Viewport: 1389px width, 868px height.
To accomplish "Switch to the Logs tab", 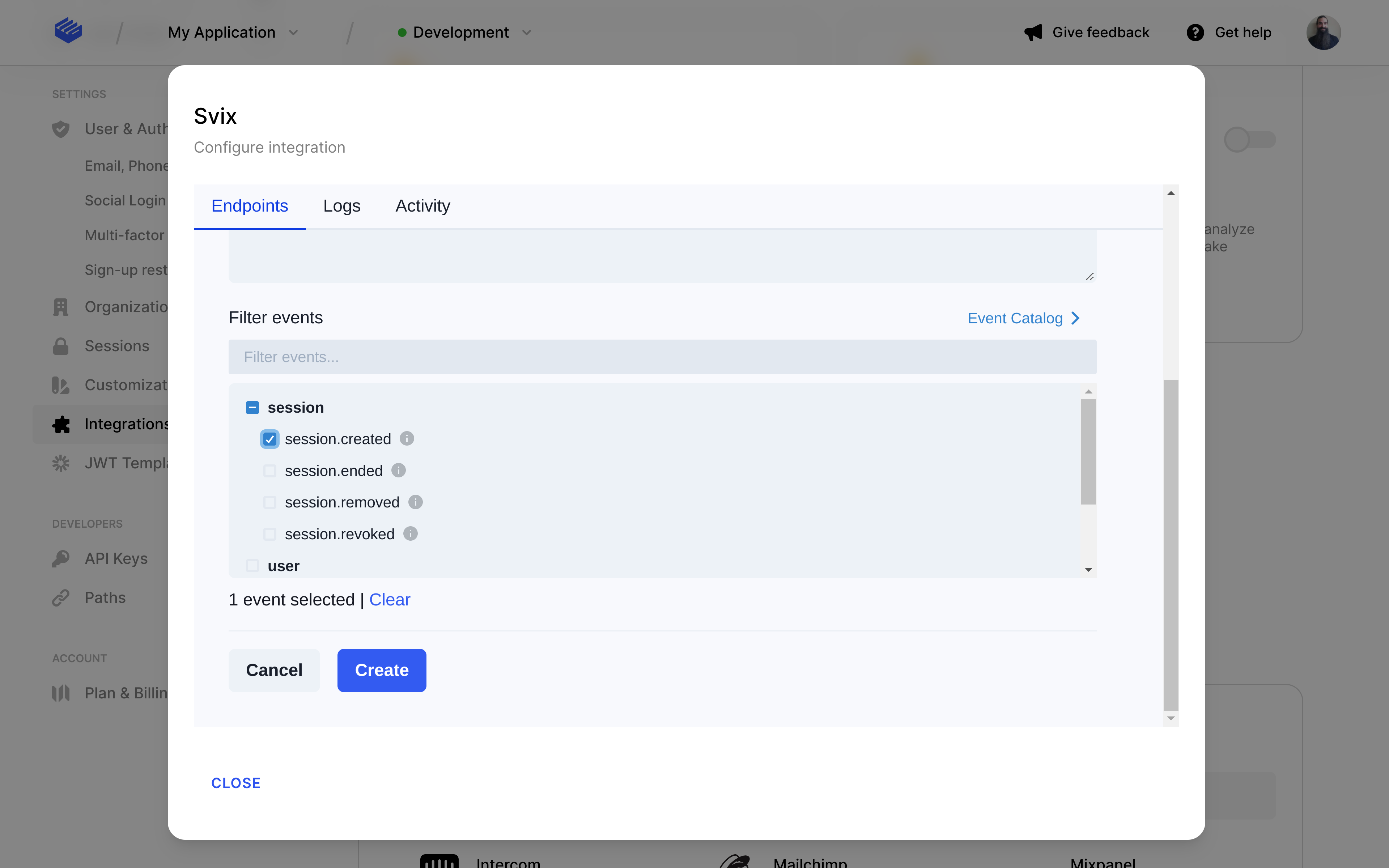I will [341, 205].
